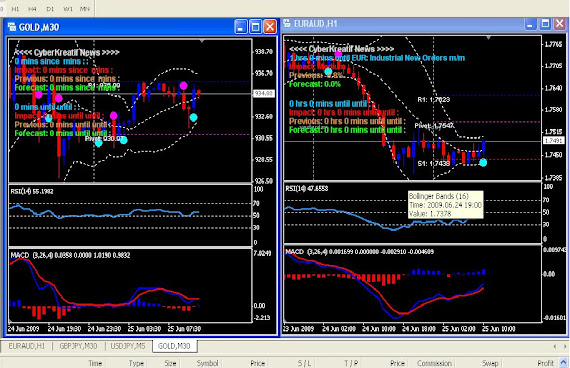Click the GOLD,M30 window chart icon

pyautogui.click(x=12, y=27)
